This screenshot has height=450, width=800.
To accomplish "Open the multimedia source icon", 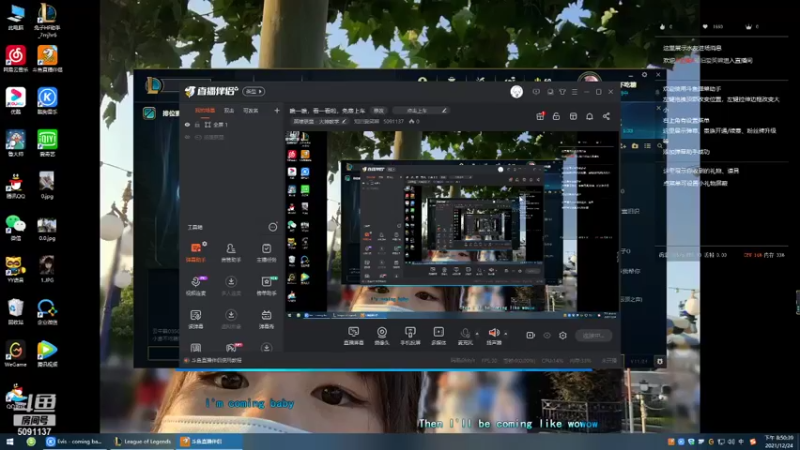I will pyautogui.click(x=438, y=336).
